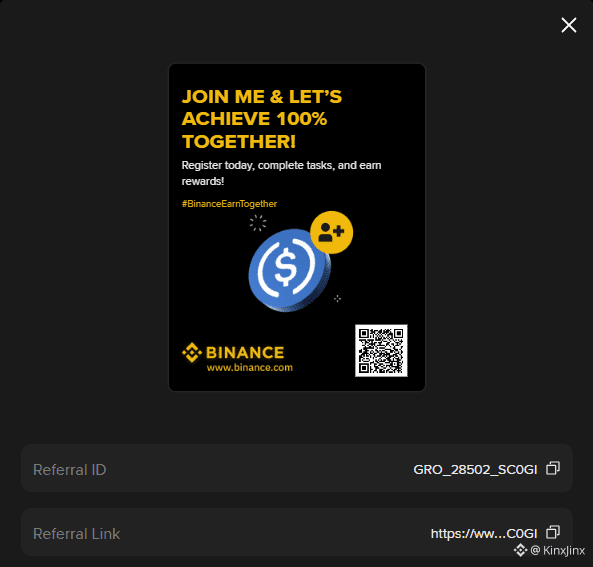Click the Referral ID label

[70, 469]
